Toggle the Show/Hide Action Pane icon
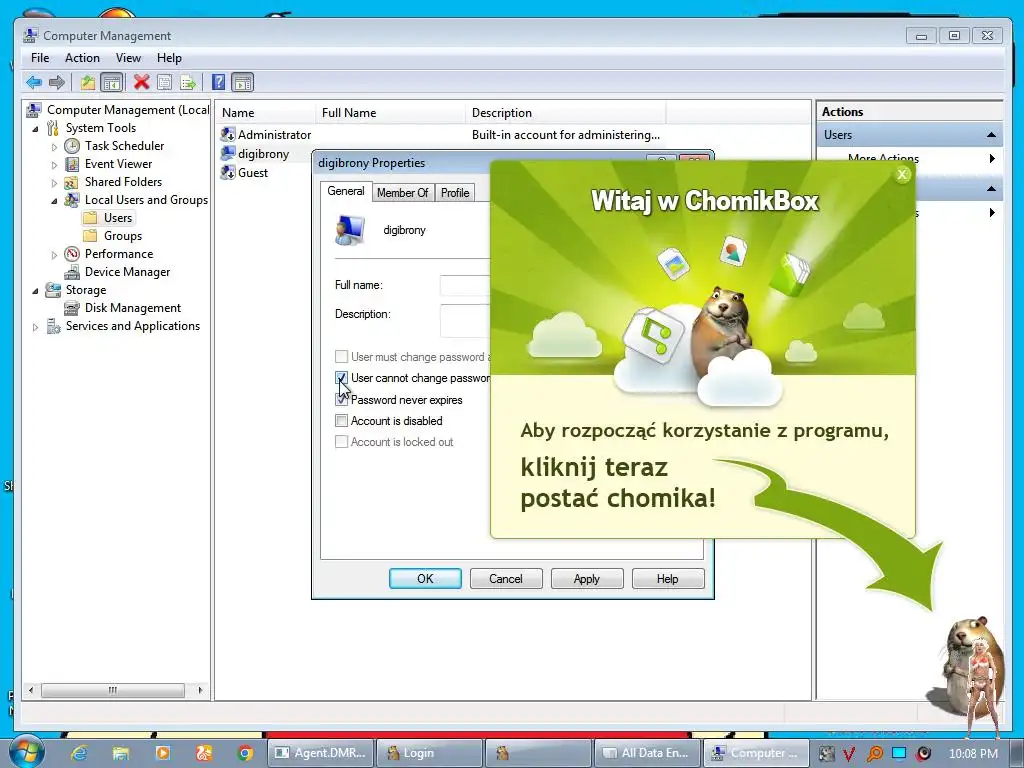The width and height of the screenshot is (1024, 768). tap(242, 82)
